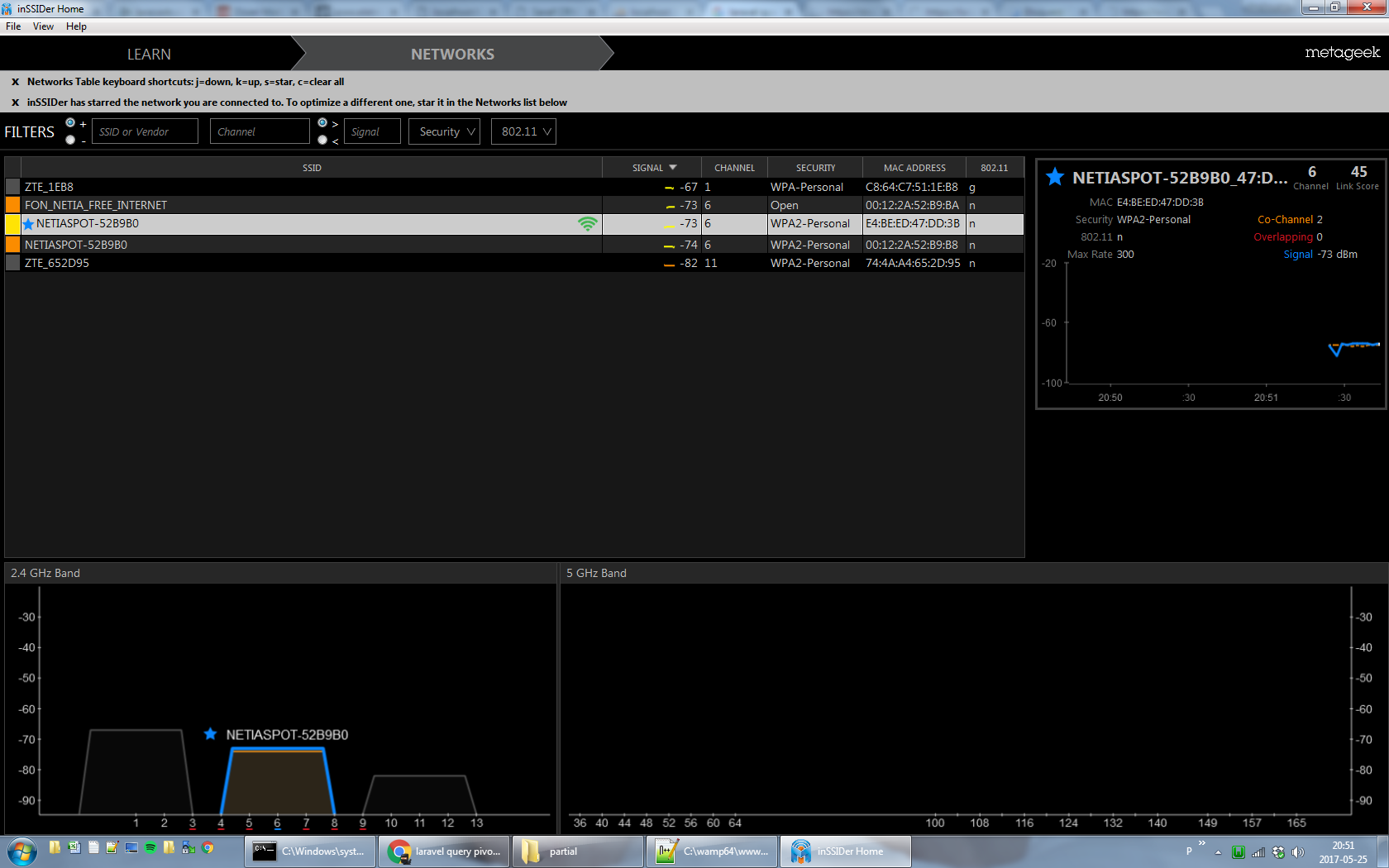Select the plus SSID include filter radio

click(70, 123)
